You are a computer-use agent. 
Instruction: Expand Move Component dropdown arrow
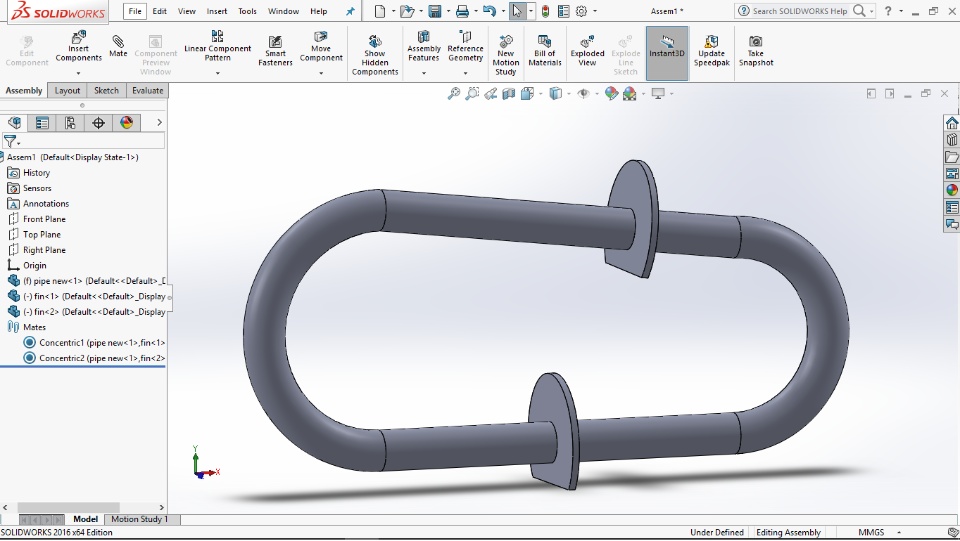point(321,73)
